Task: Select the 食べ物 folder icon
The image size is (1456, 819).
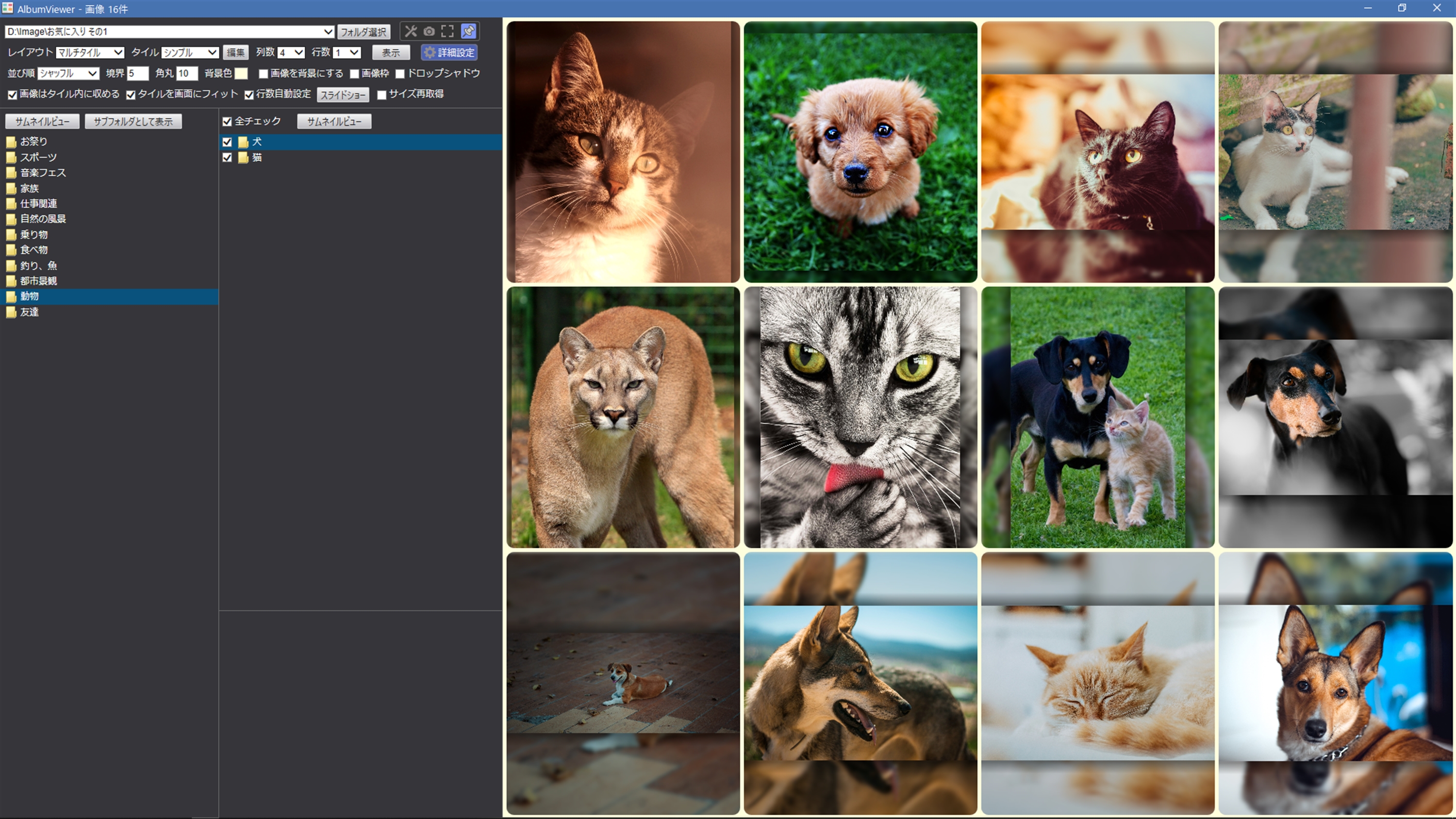Action: pyautogui.click(x=11, y=250)
